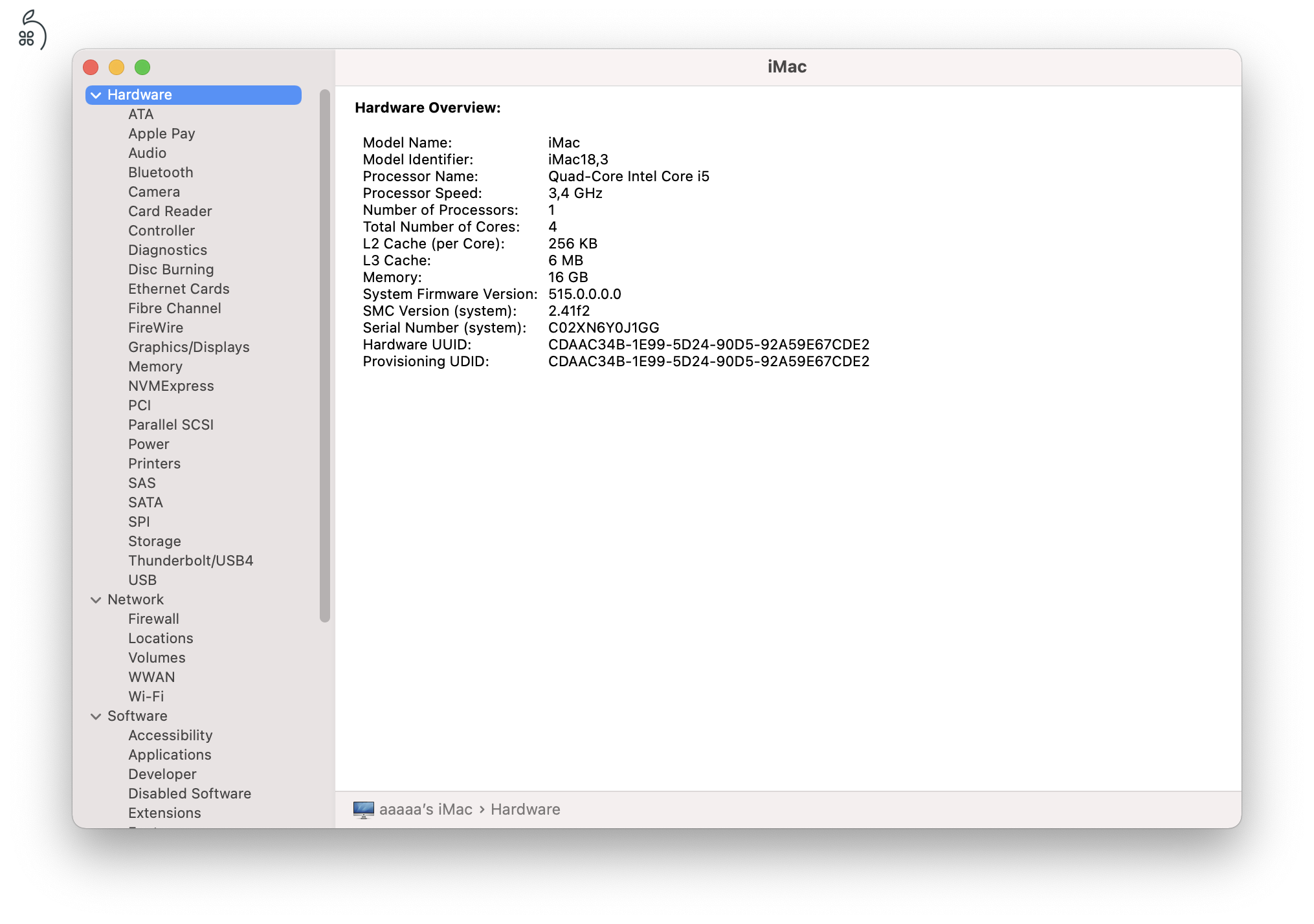Image resolution: width=1314 pixels, height=924 pixels.
Task: Select Thunderbolt/USB4 from the sidebar
Action: [191, 560]
